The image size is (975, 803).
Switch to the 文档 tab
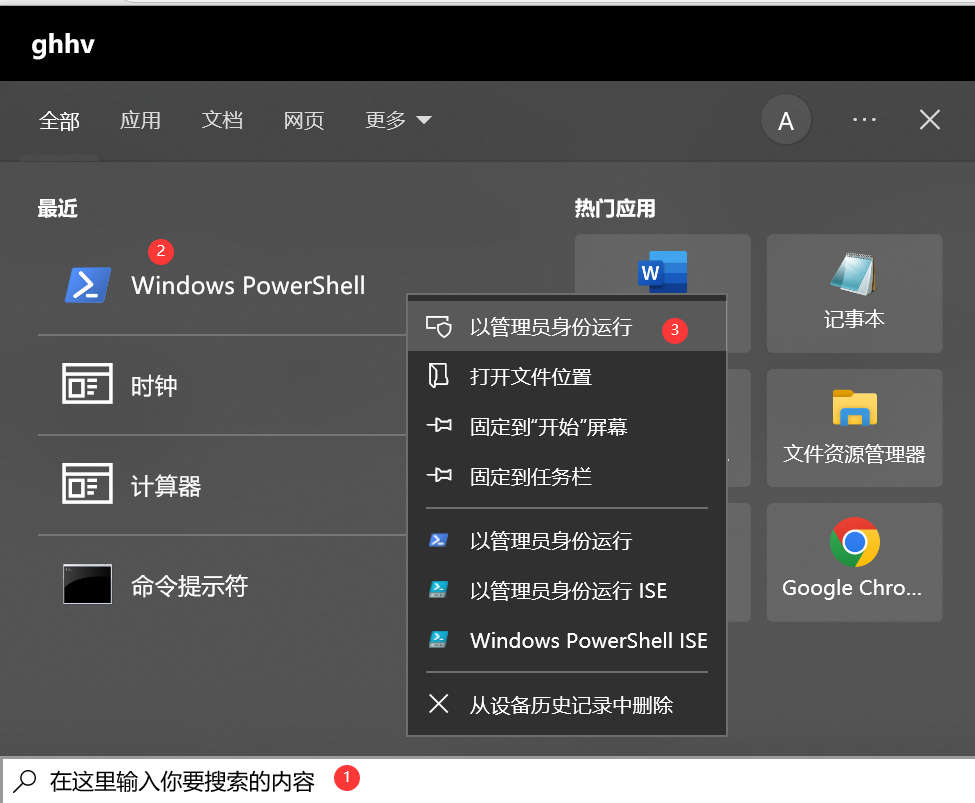[x=222, y=120]
